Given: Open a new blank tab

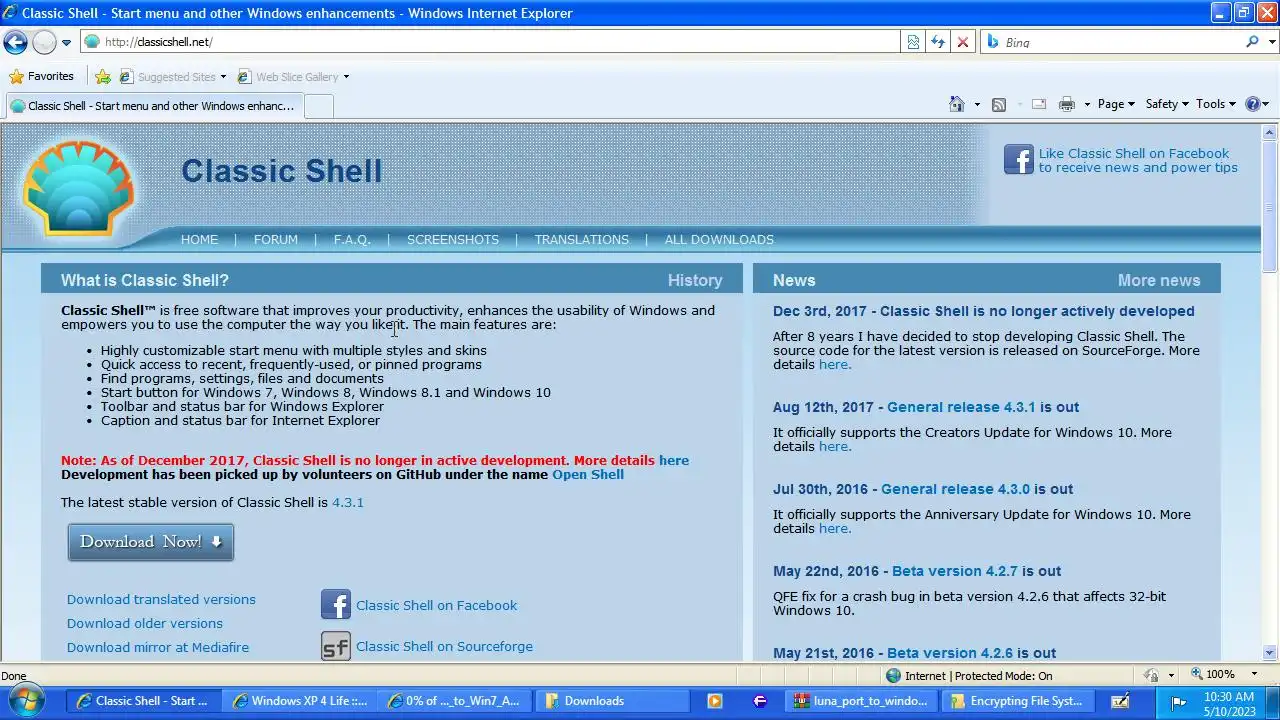Looking at the screenshot, I should (318, 106).
